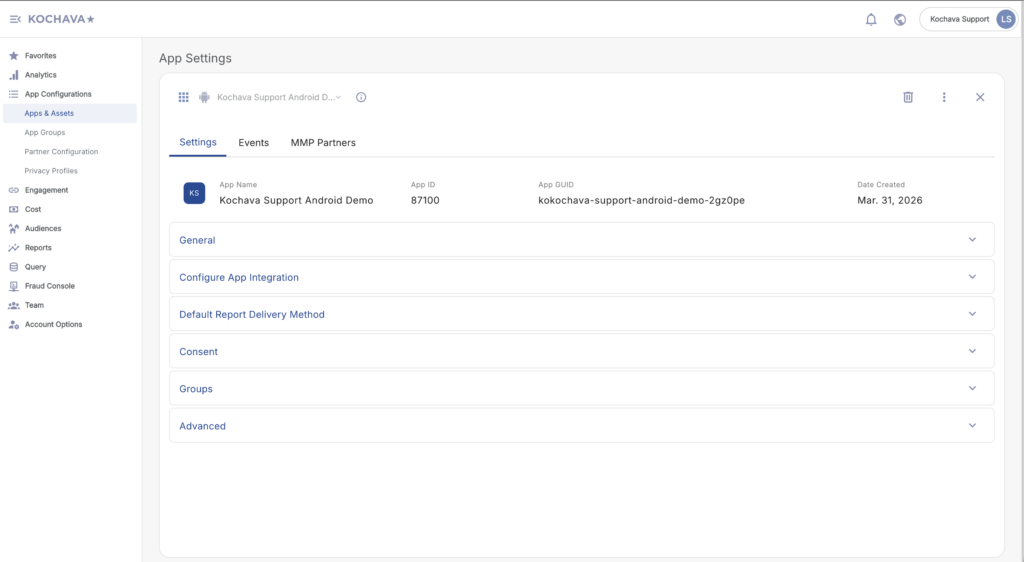
Task: Expand the Consent section
Action: pyautogui.click(x=581, y=351)
